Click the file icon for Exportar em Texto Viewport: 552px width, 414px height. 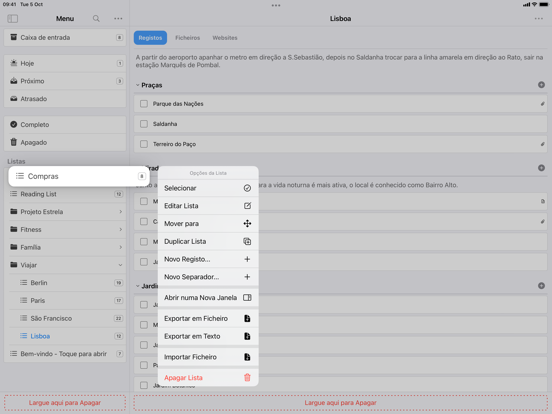coord(247,336)
